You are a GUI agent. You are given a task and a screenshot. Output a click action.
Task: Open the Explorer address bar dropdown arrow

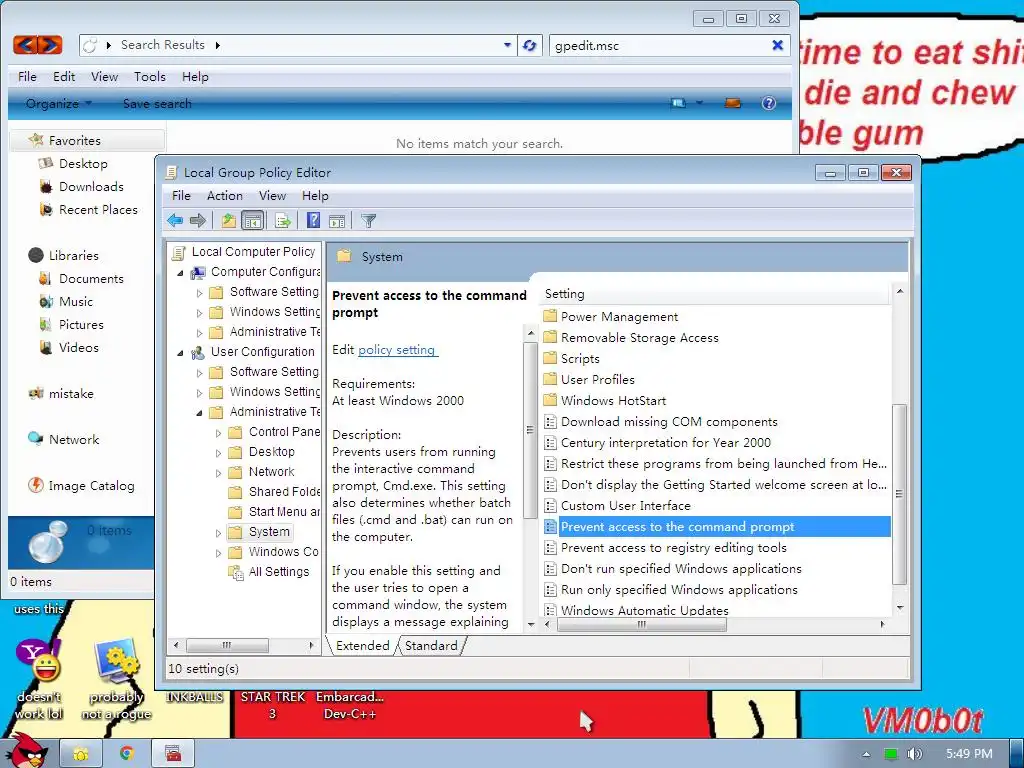point(507,45)
